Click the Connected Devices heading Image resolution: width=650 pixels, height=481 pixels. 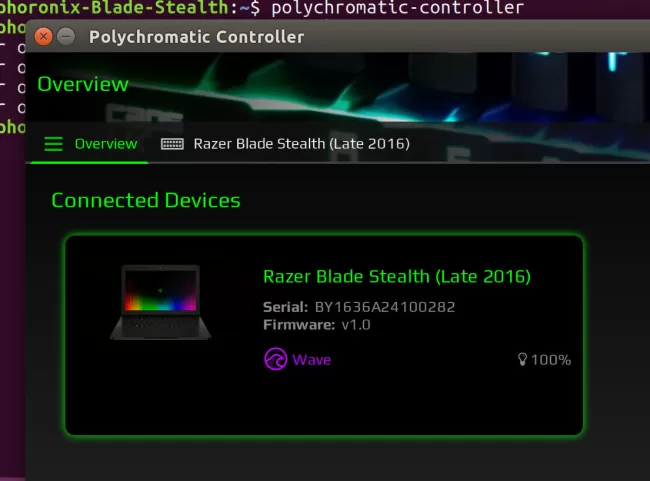pyautogui.click(x=146, y=201)
